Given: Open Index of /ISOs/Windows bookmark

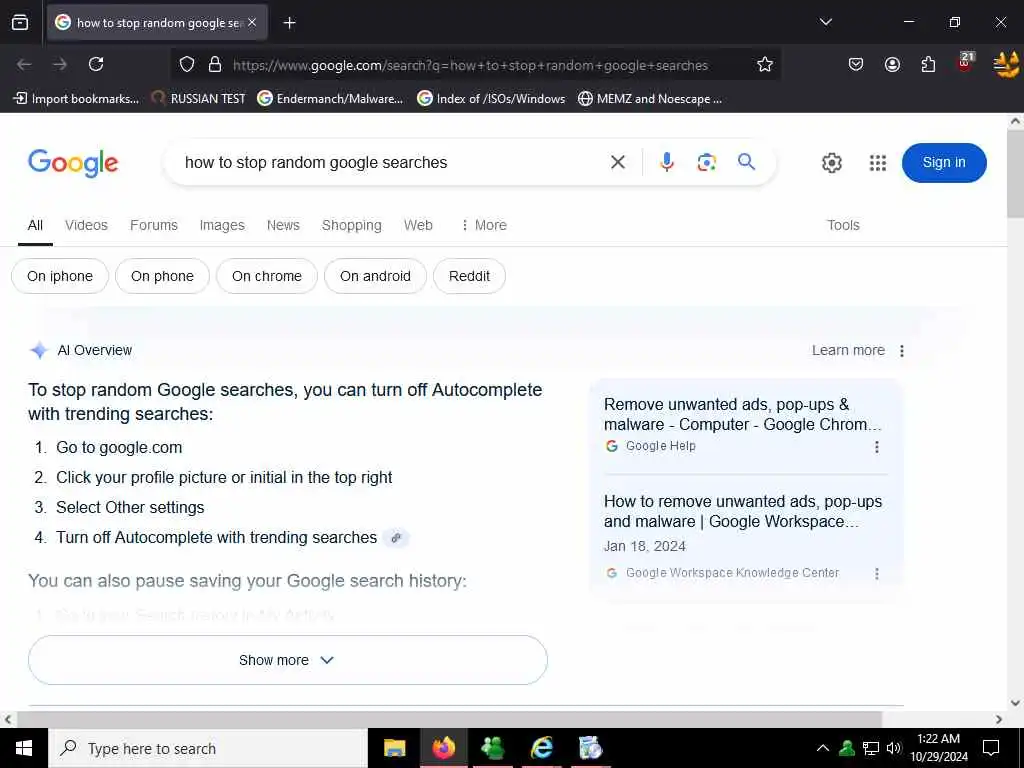Looking at the screenshot, I should (491, 99).
